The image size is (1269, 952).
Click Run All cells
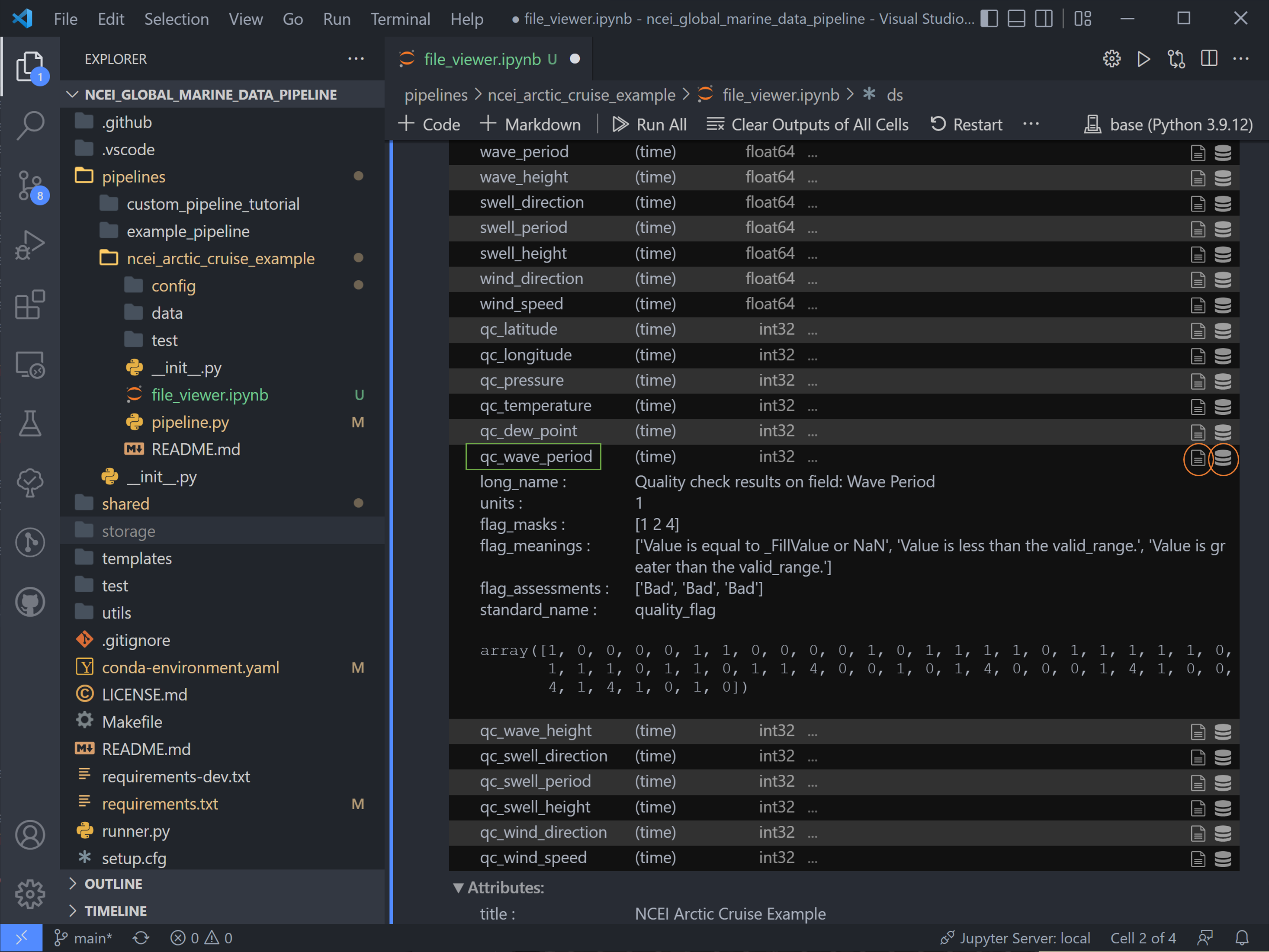[649, 124]
